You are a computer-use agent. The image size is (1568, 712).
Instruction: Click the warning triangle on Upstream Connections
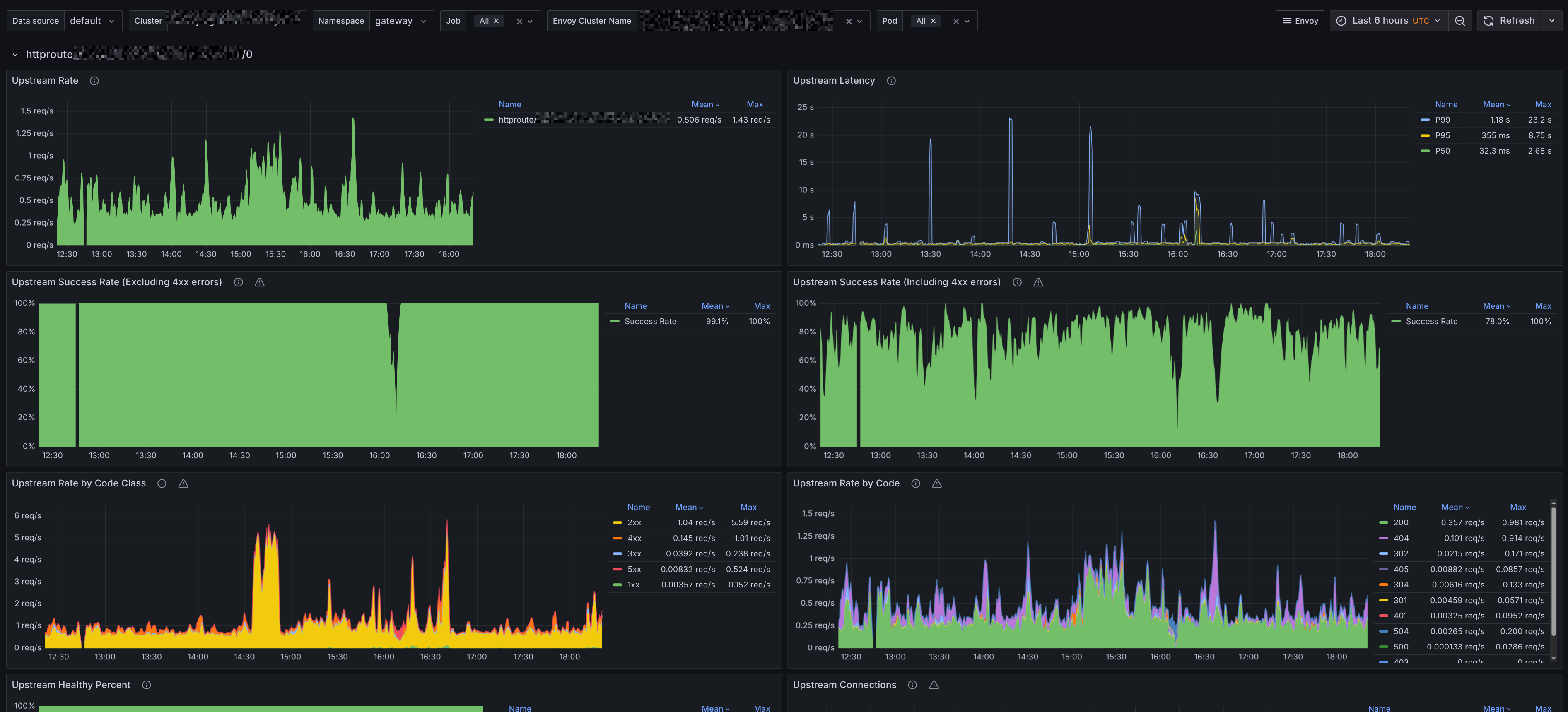pyautogui.click(x=934, y=685)
